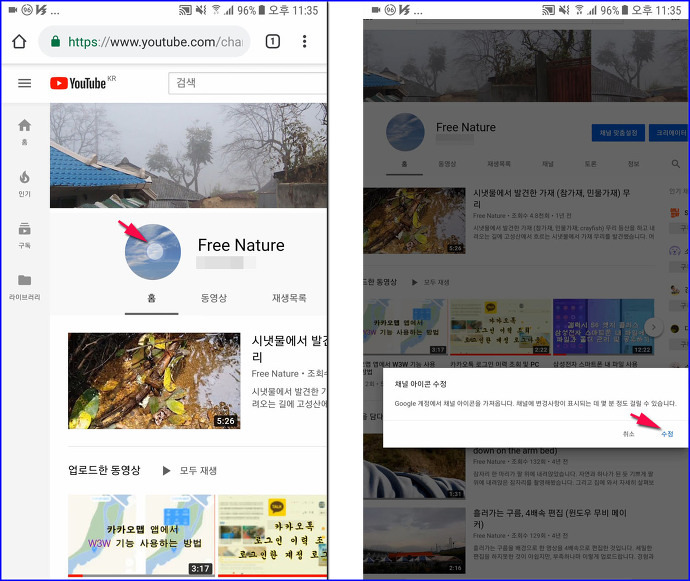Click the green padlock in the address bar
The height and width of the screenshot is (581, 690).
pos(55,41)
